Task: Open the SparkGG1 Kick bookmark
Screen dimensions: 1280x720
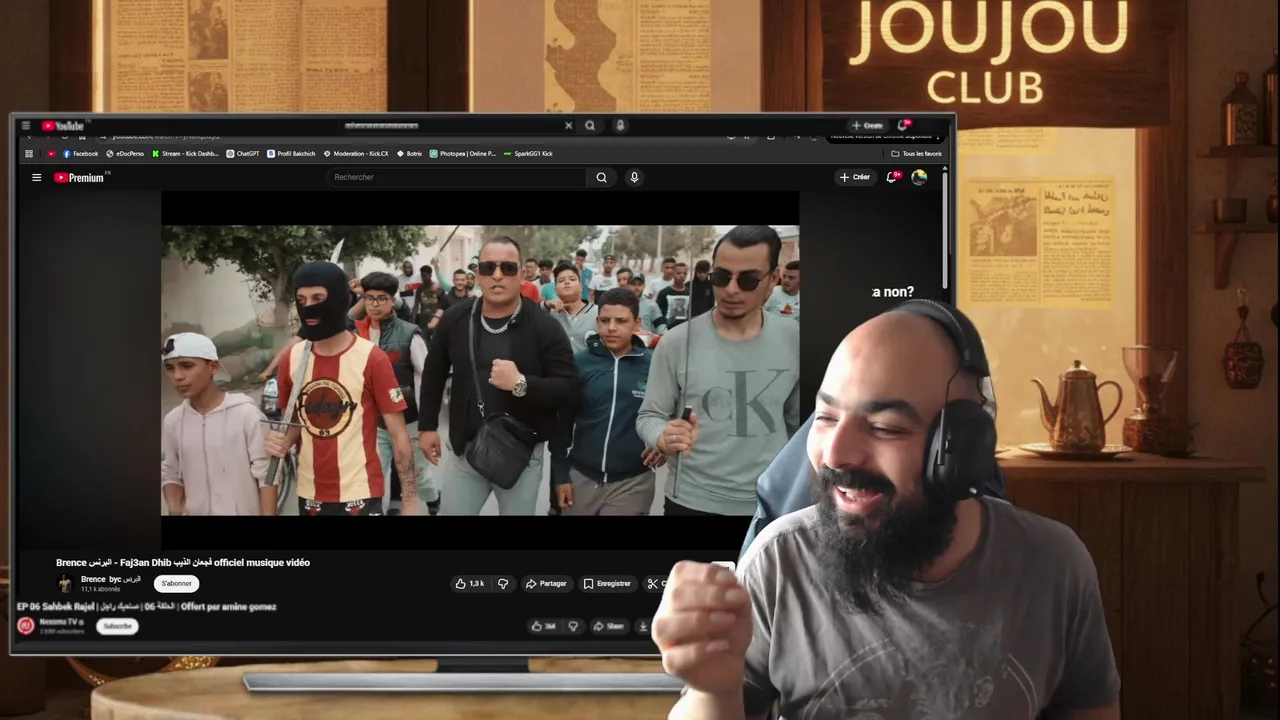Action: (x=528, y=154)
